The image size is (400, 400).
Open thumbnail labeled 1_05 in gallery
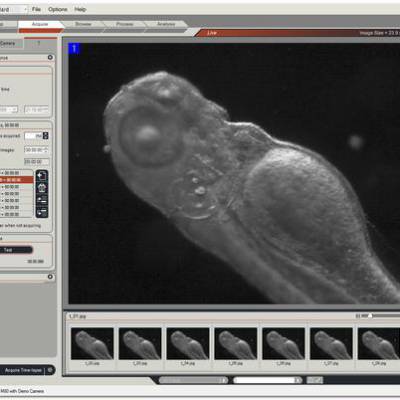tap(236, 343)
